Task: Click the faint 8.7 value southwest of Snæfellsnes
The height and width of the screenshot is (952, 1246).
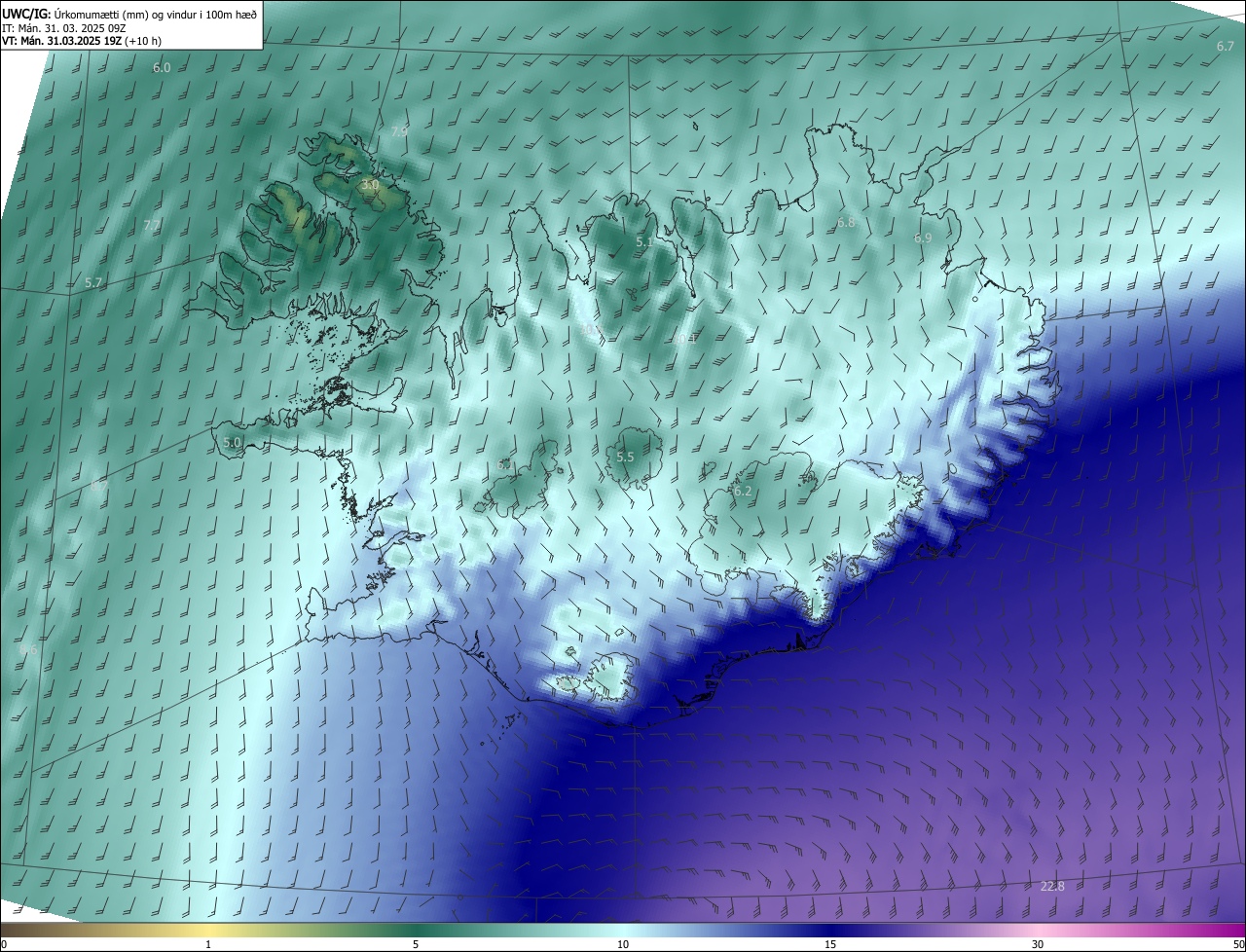Action: point(98,484)
